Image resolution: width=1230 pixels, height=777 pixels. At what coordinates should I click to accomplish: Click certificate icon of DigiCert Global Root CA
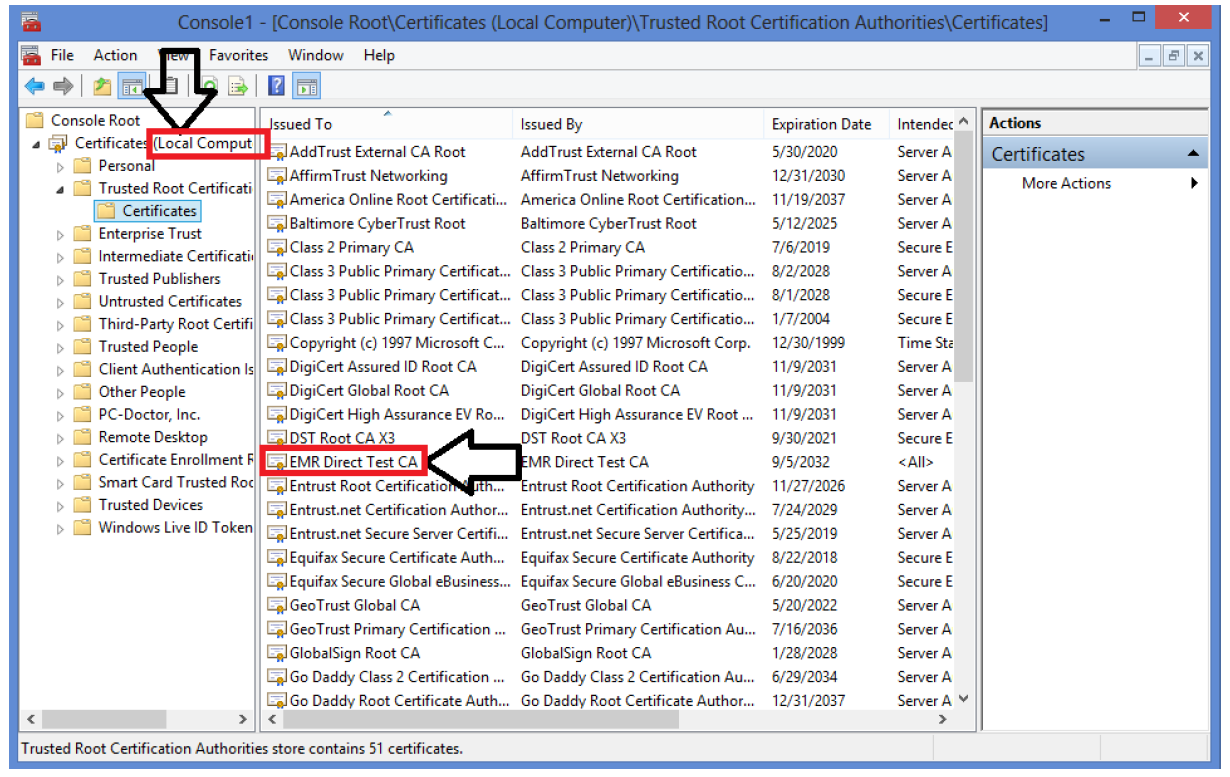click(277, 391)
